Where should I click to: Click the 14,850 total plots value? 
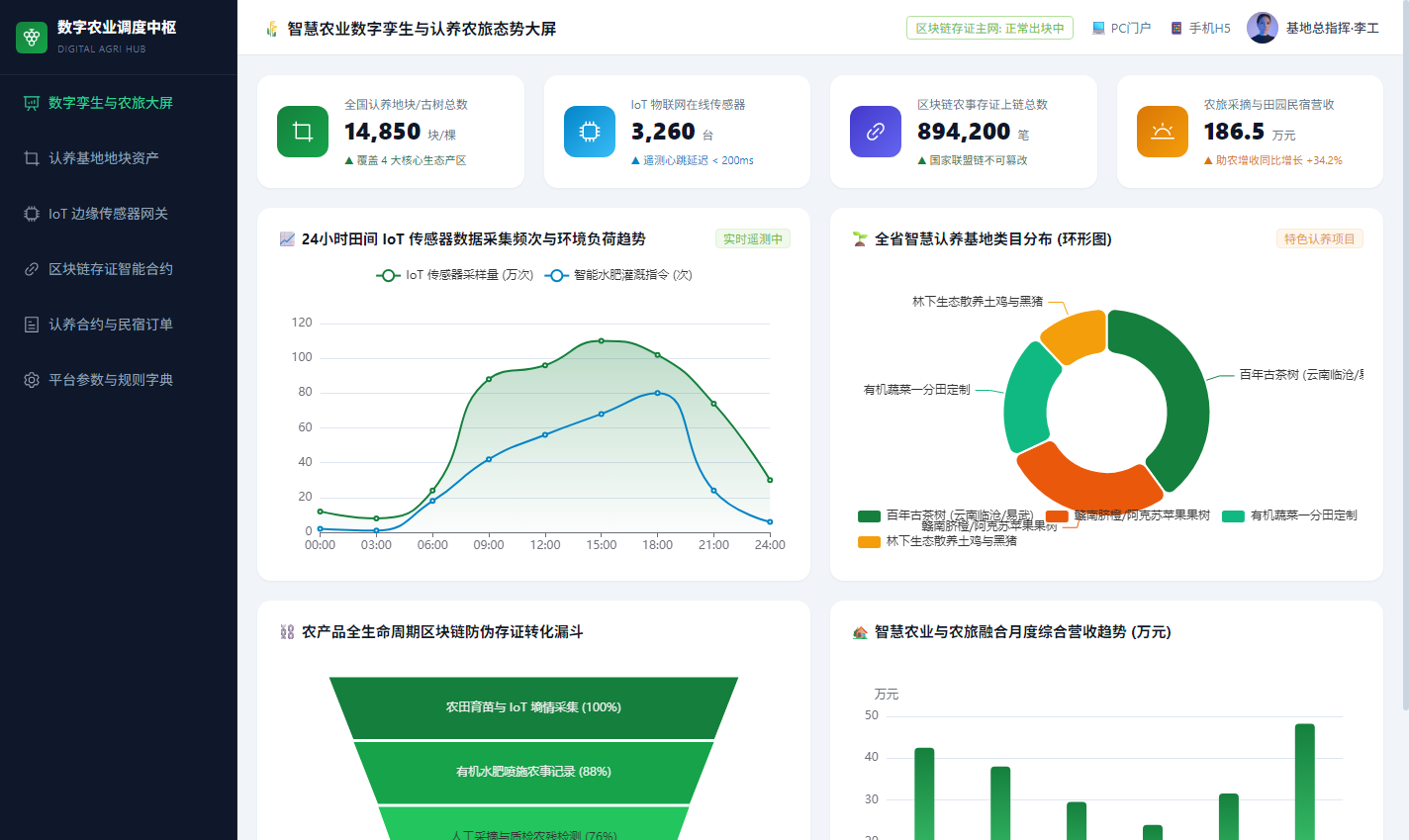click(x=383, y=132)
